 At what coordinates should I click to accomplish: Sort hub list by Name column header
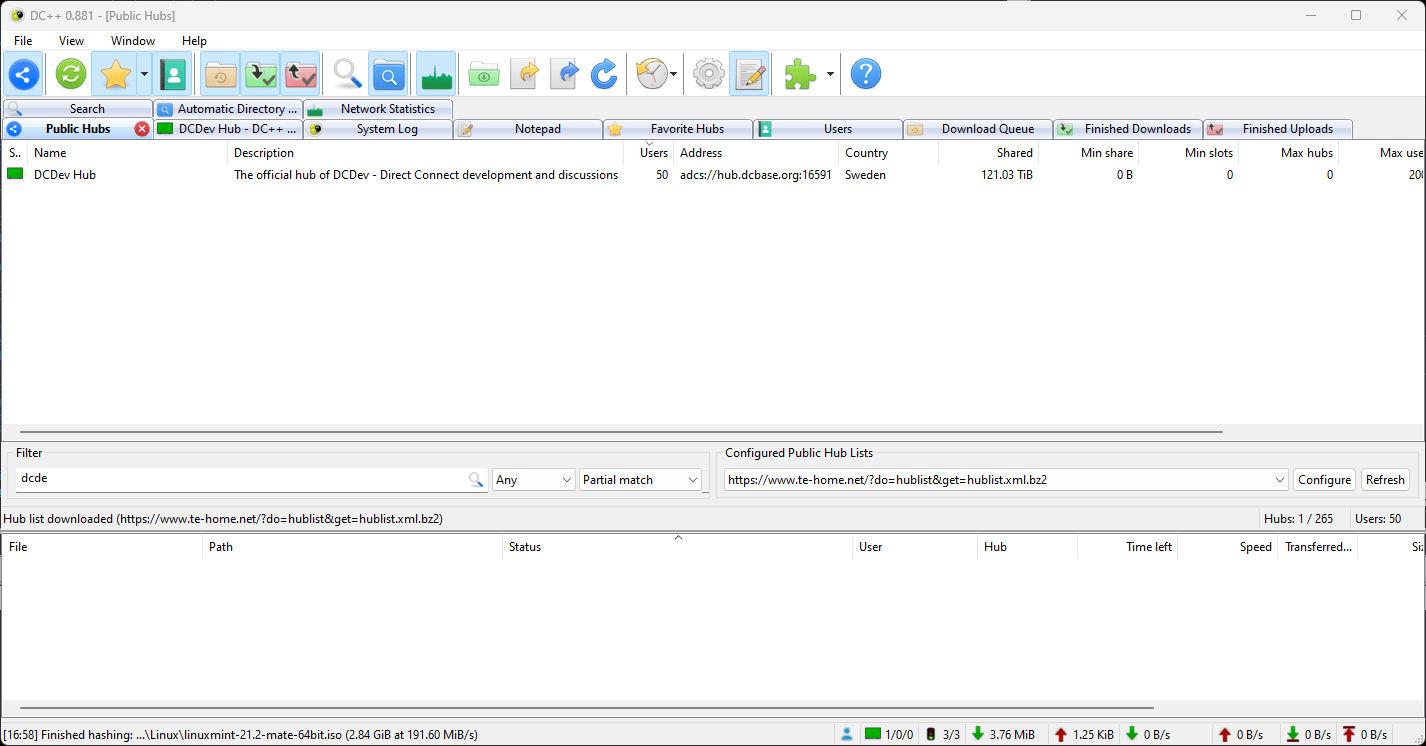coord(128,153)
